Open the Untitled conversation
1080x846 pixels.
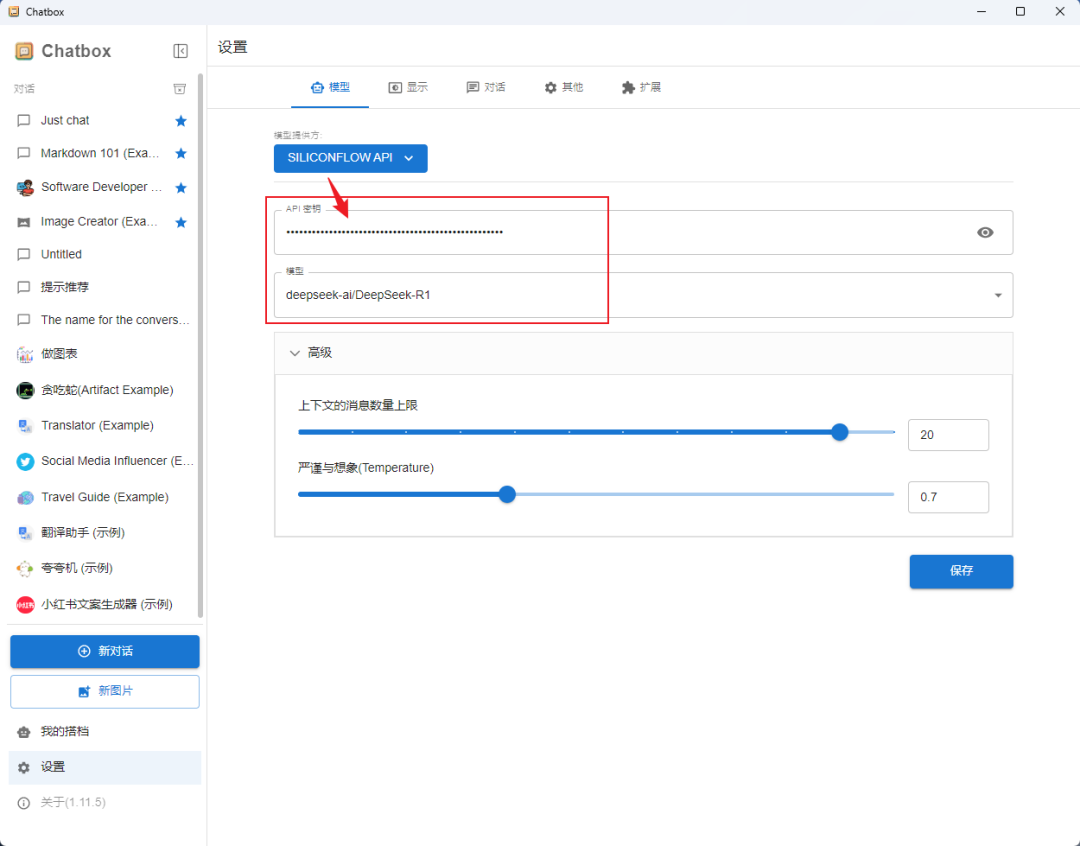(105, 255)
